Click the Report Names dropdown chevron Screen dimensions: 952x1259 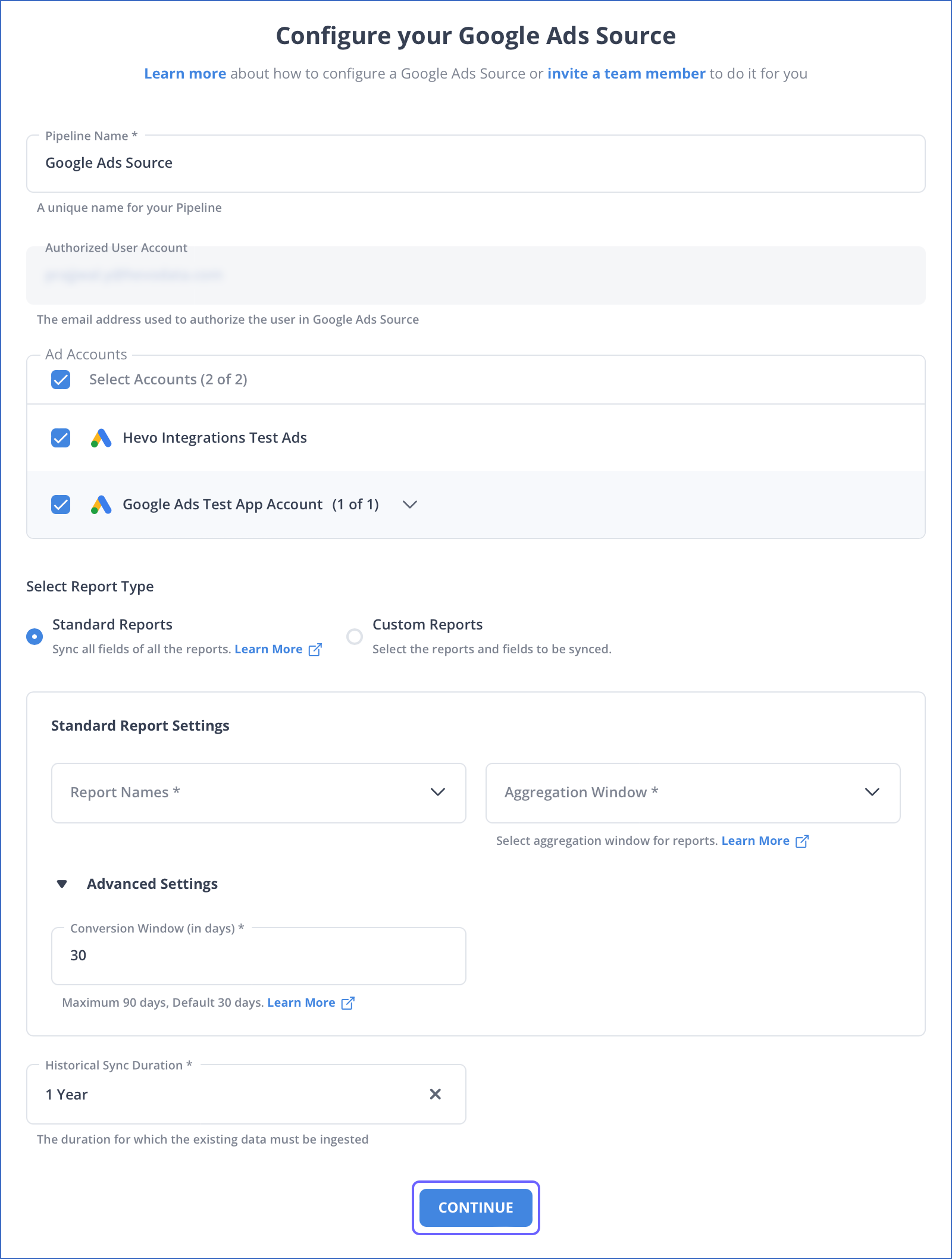tap(439, 792)
